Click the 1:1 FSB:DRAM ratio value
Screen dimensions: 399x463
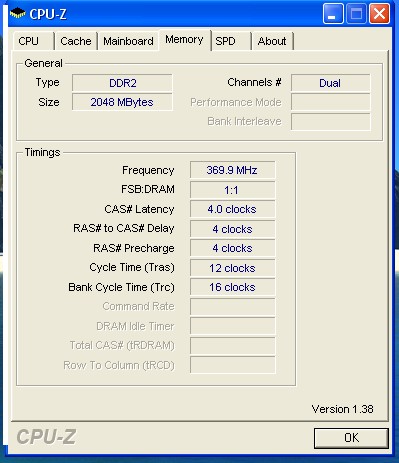(232, 190)
